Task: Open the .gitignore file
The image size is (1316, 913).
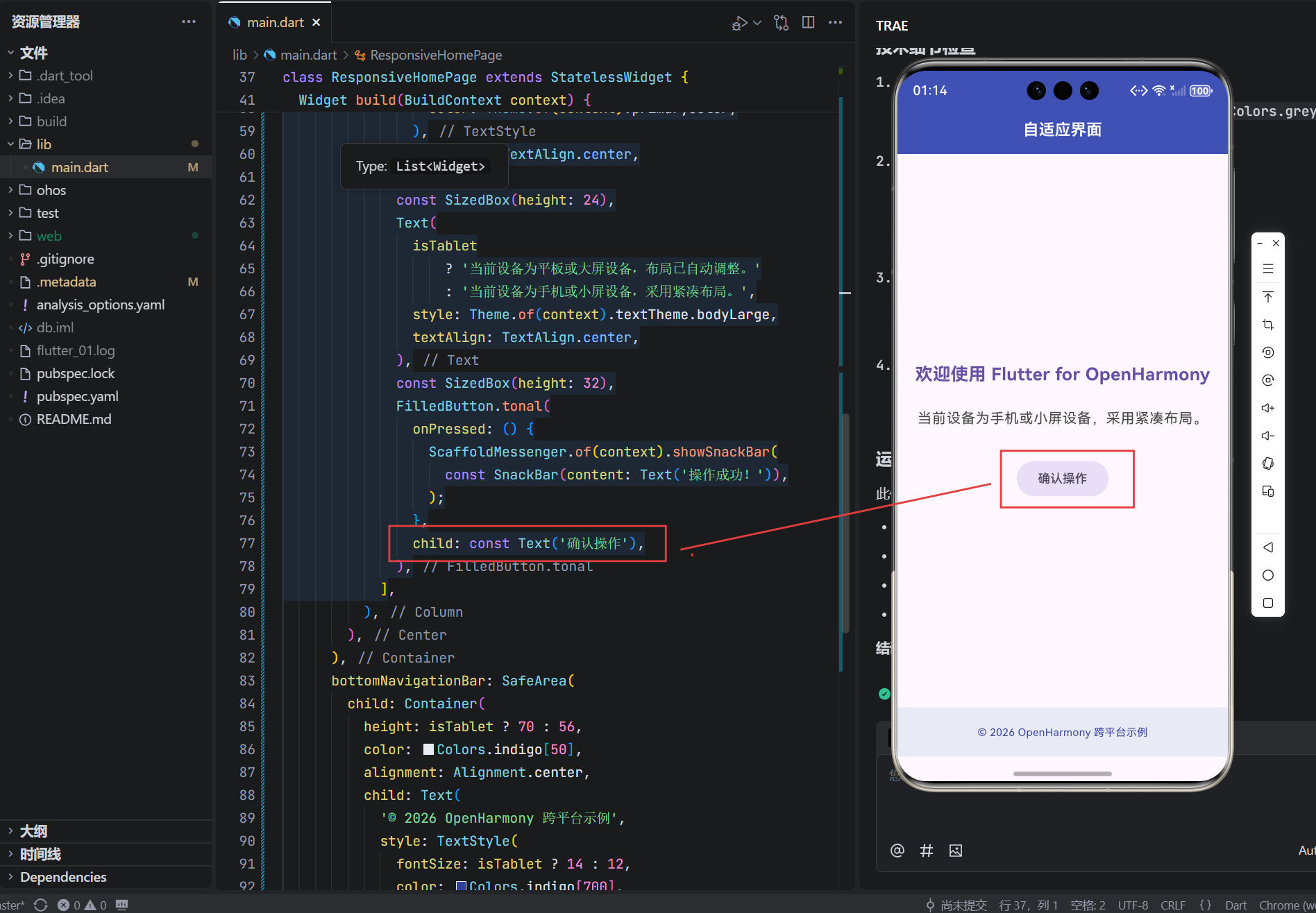Action: point(65,259)
